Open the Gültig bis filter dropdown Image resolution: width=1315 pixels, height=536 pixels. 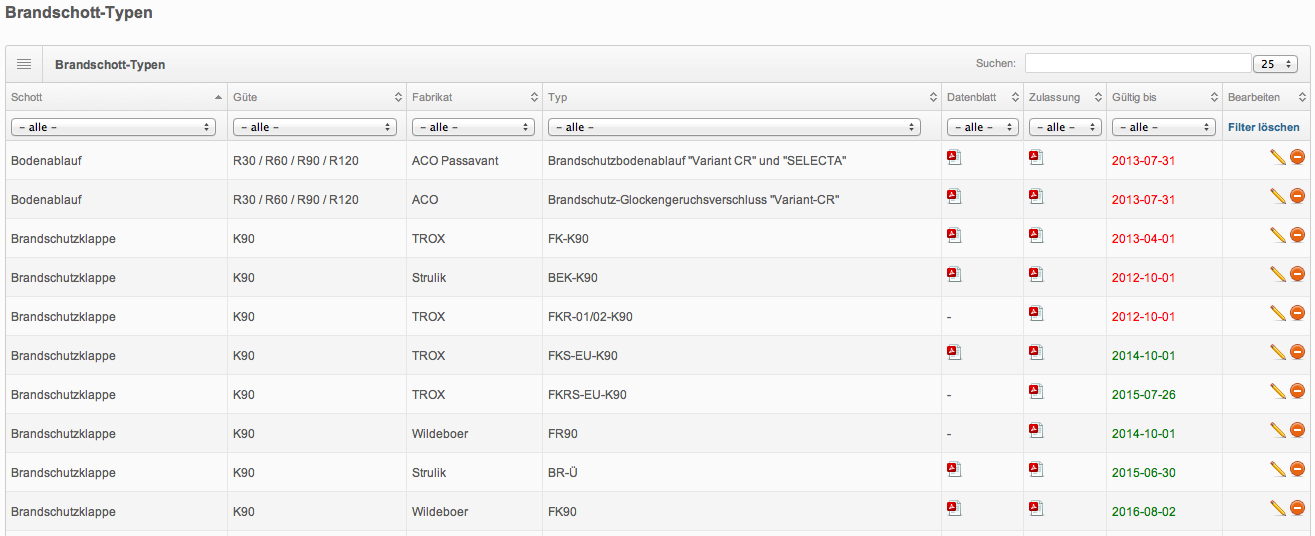[x=1164, y=127]
